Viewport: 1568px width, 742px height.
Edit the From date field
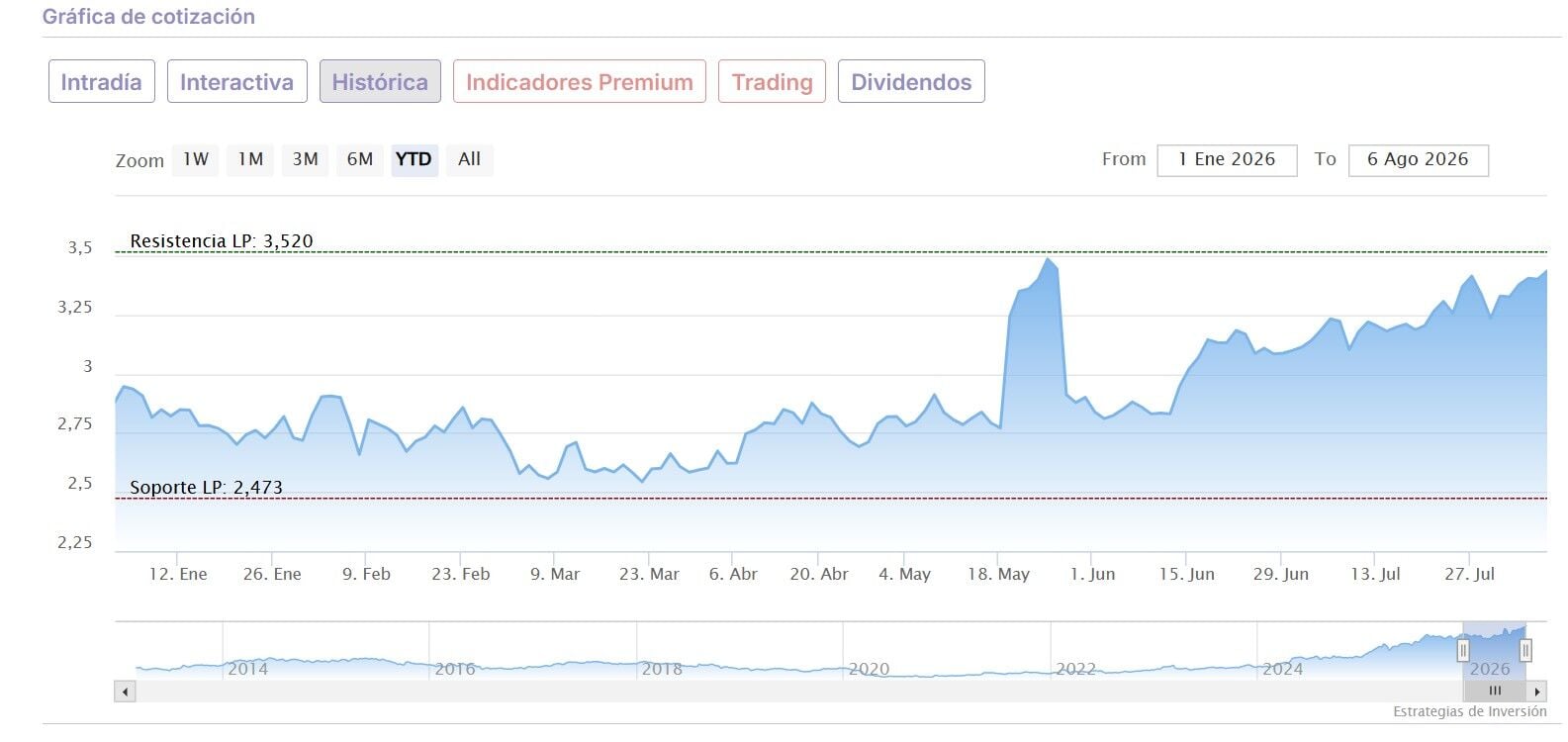tap(1227, 159)
